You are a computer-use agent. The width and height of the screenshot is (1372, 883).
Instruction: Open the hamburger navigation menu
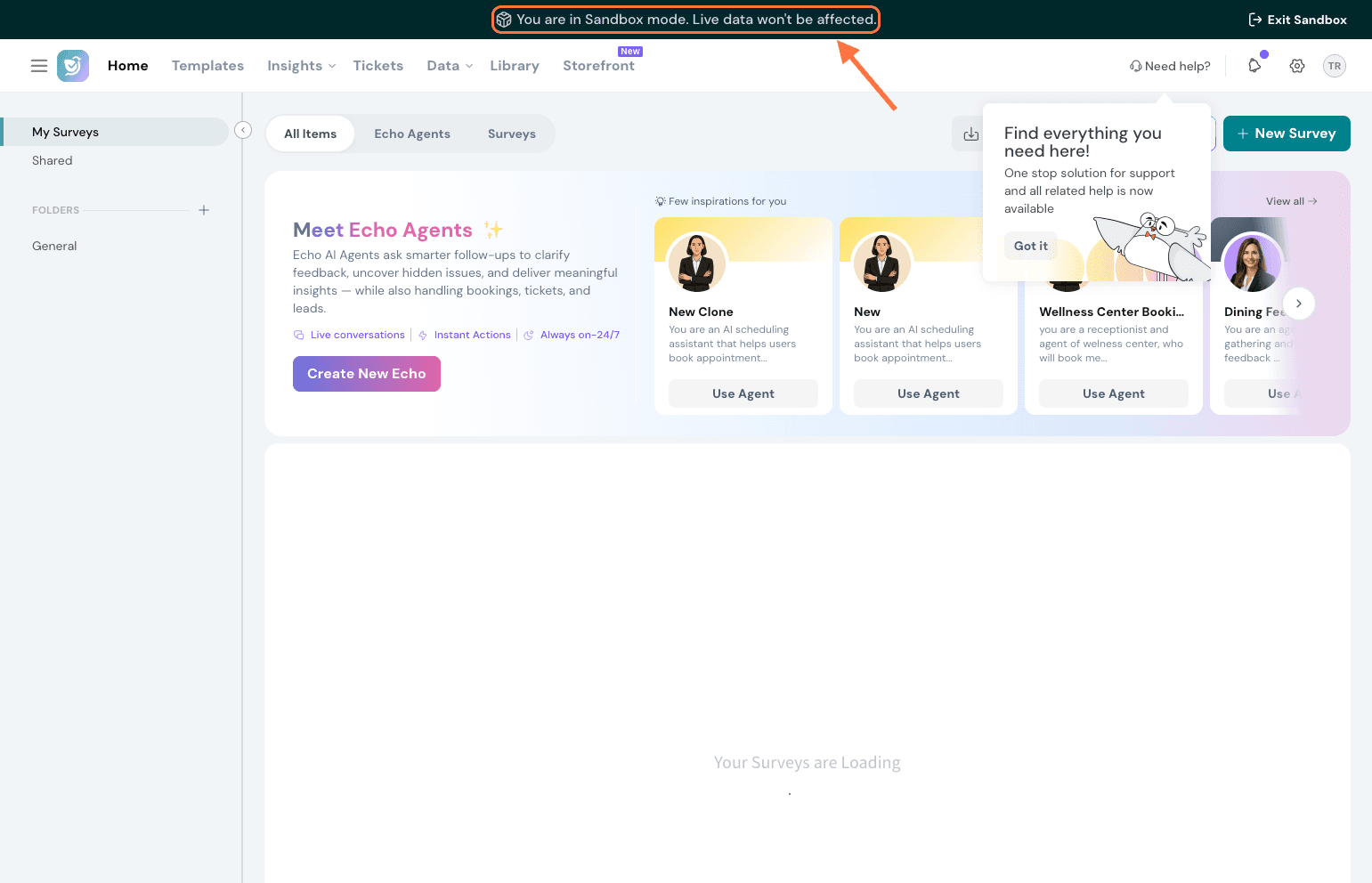(39, 66)
